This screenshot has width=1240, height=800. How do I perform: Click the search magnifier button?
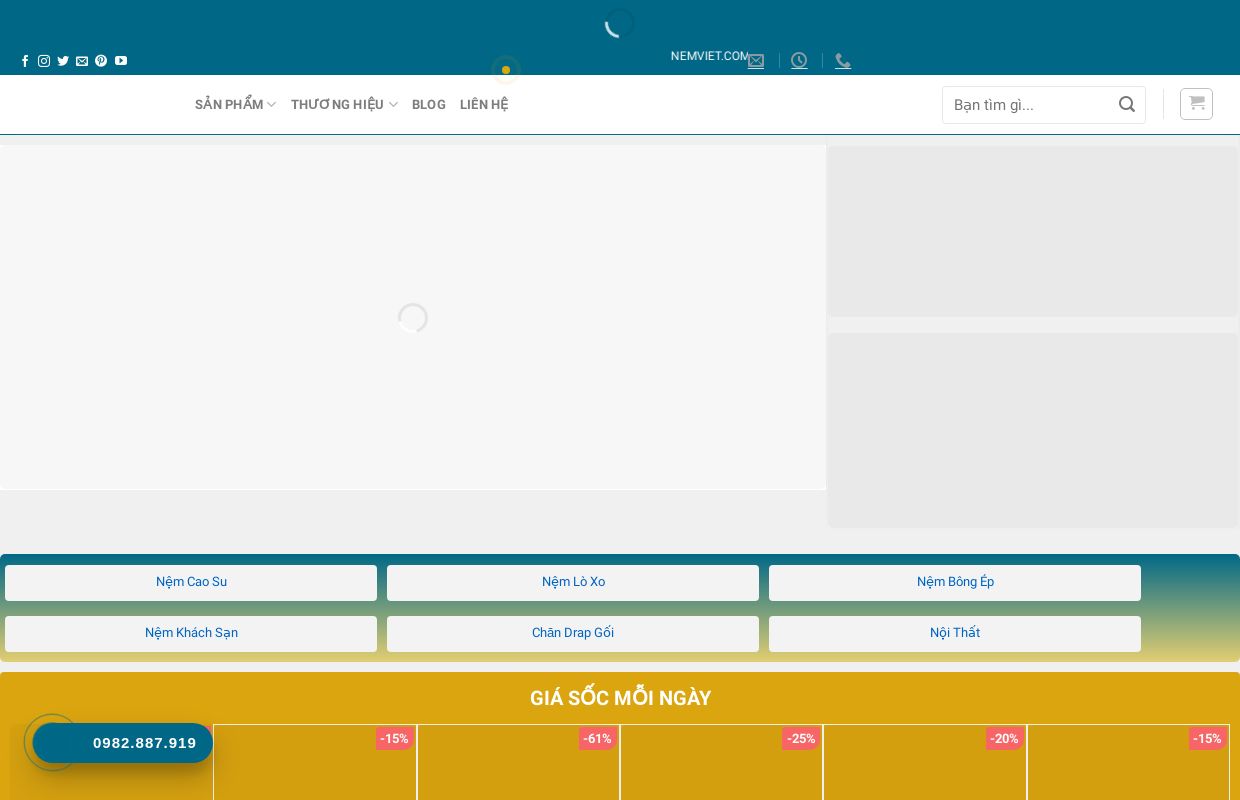1127,105
